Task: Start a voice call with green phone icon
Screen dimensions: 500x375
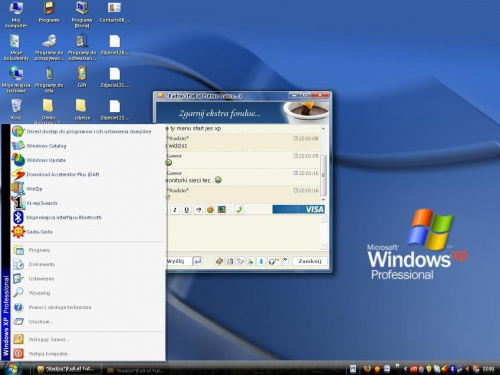Action: tap(239, 210)
